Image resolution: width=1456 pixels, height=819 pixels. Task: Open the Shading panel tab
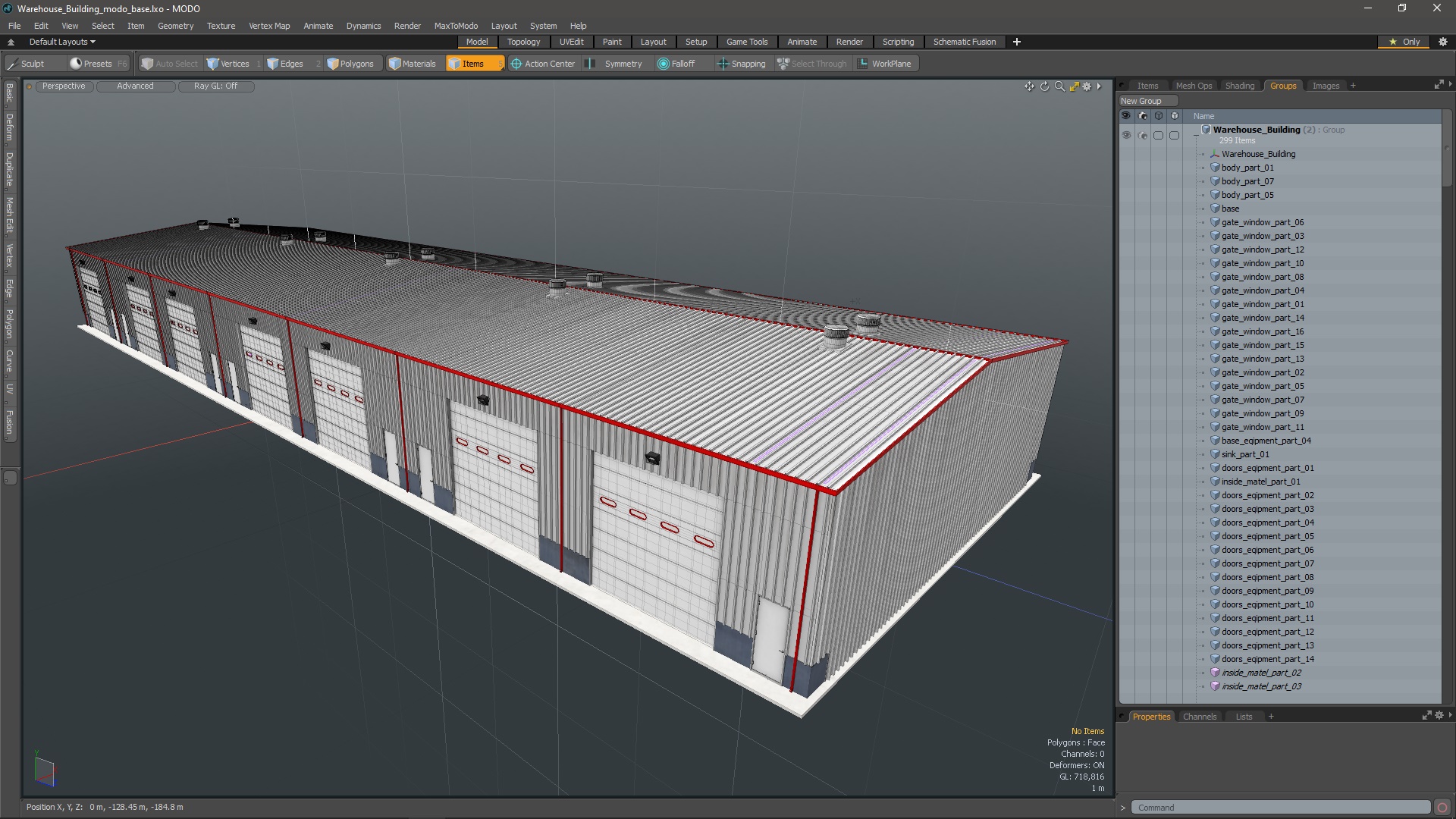click(1240, 86)
